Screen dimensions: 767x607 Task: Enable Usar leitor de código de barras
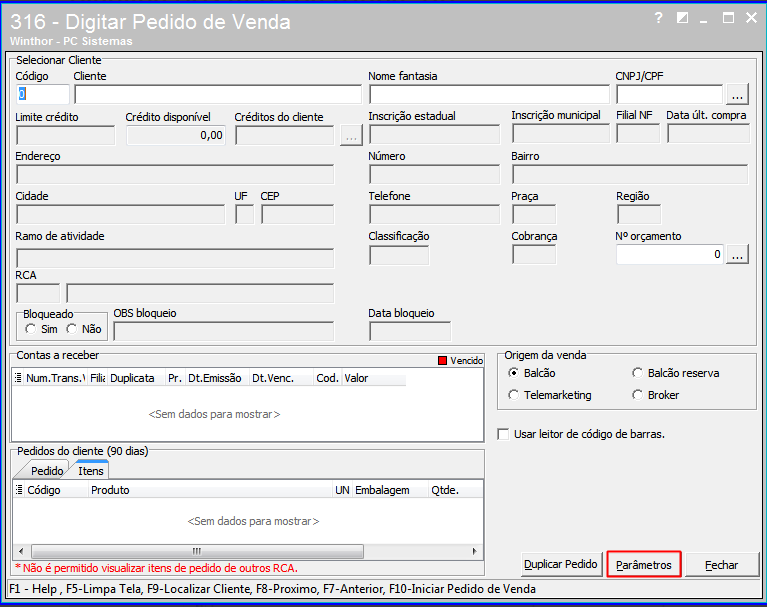(x=503, y=434)
